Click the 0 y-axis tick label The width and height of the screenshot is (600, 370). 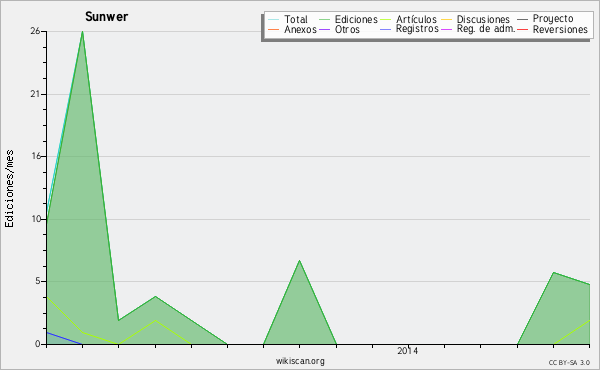click(x=38, y=344)
